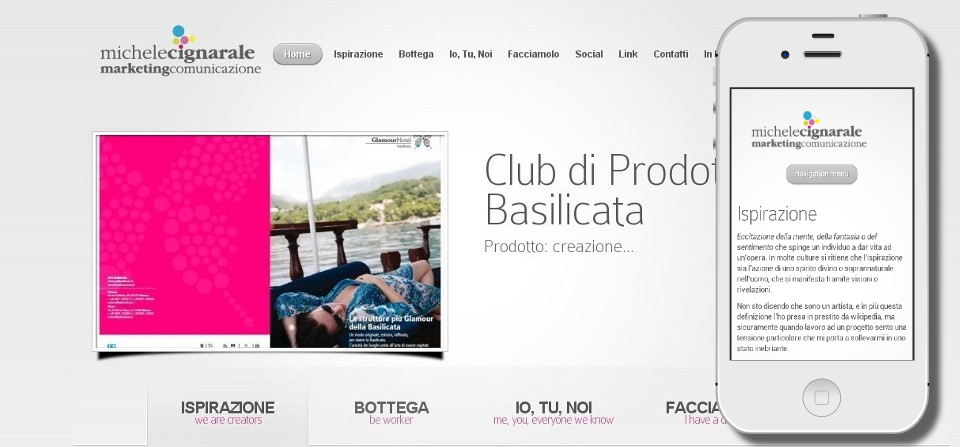Open the Io, Tu, Noi menu item
This screenshot has height=447, width=960.
coord(470,54)
